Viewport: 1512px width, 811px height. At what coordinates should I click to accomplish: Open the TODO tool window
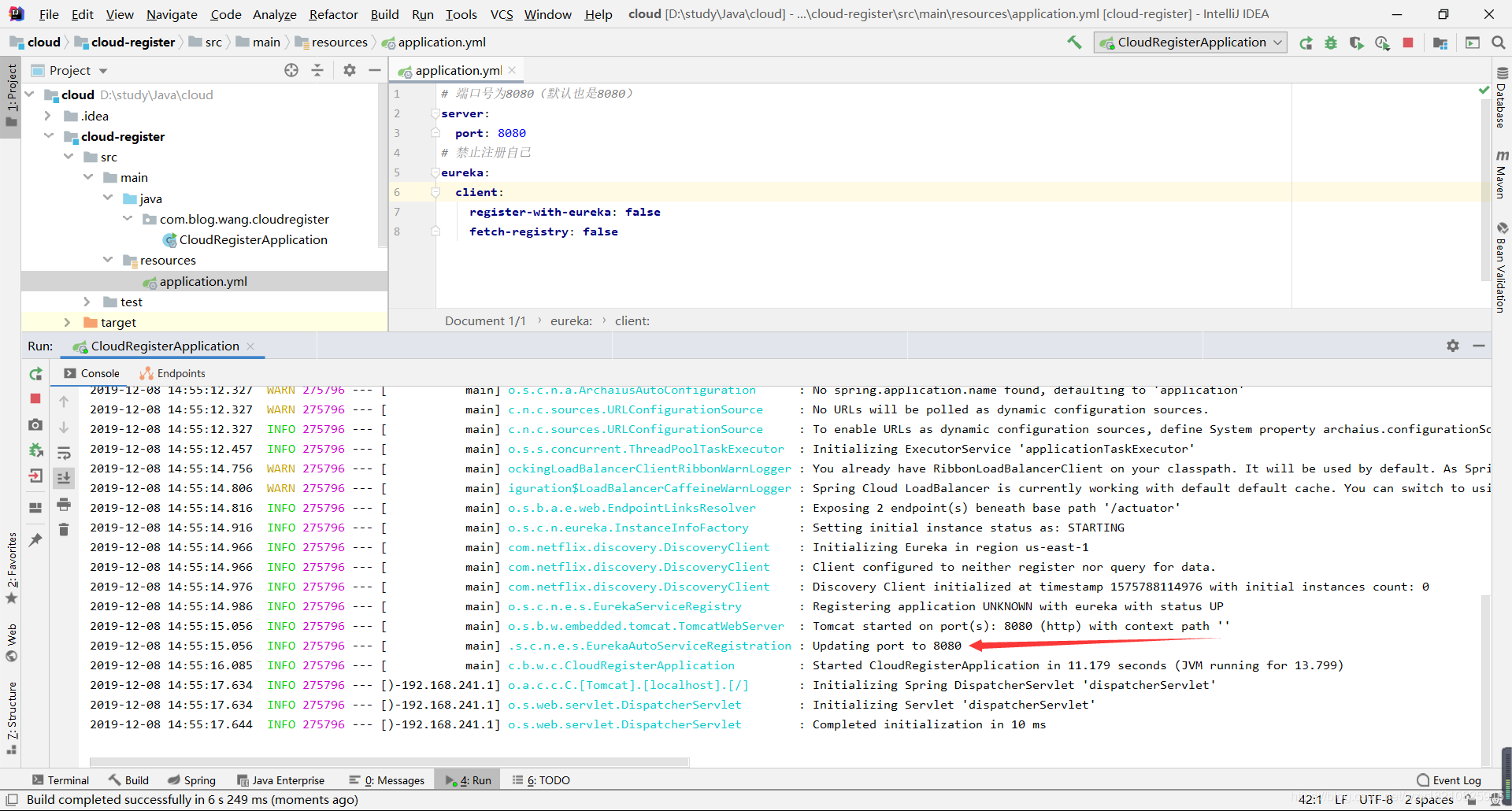pyautogui.click(x=541, y=780)
